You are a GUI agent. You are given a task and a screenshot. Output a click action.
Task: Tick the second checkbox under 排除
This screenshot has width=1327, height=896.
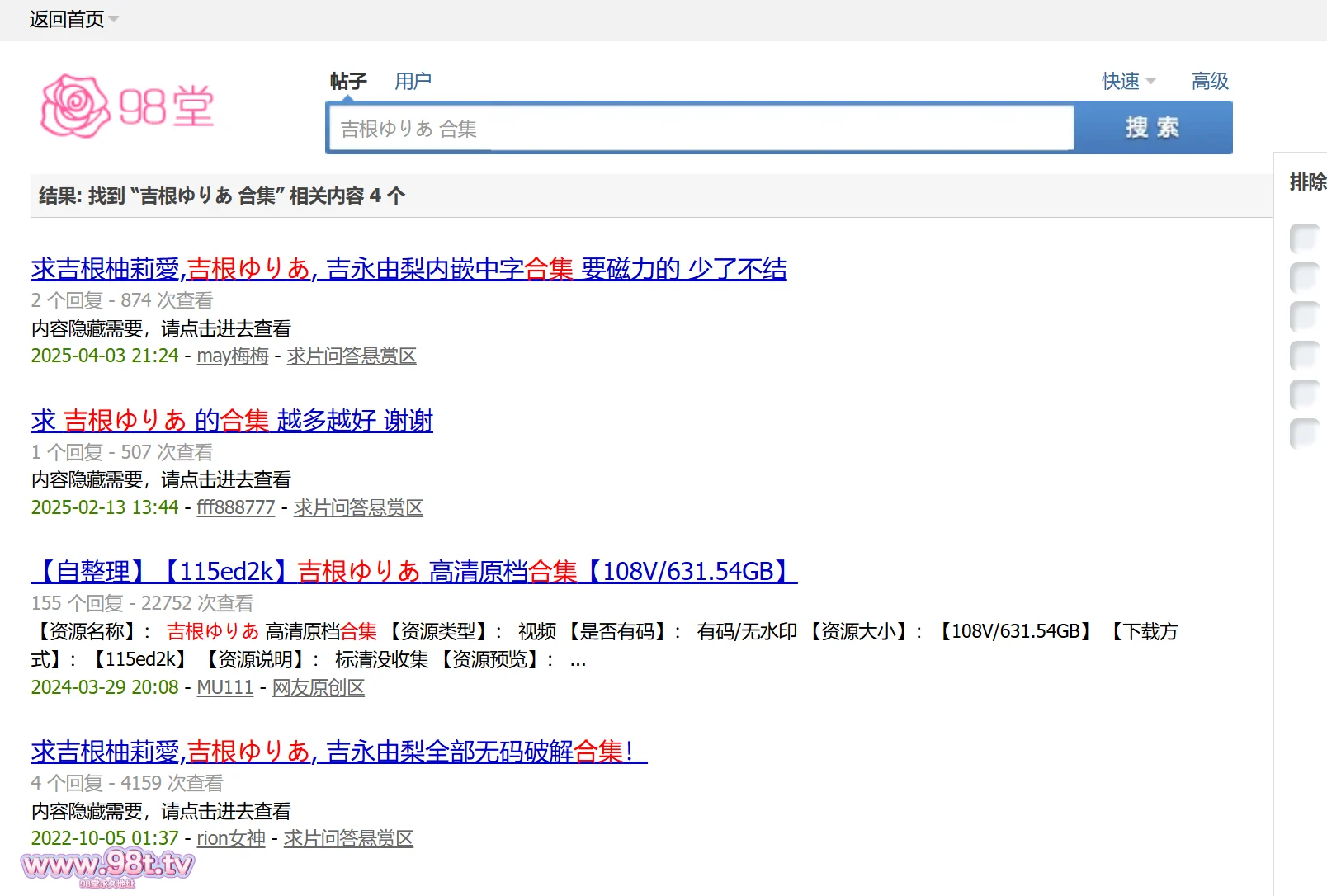pyautogui.click(x=1304, y=277)
